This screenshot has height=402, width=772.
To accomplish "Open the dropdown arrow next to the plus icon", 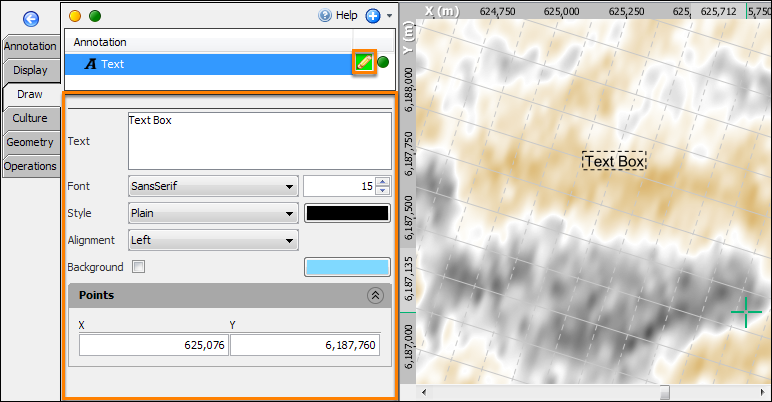I will [x=389, y=16].
